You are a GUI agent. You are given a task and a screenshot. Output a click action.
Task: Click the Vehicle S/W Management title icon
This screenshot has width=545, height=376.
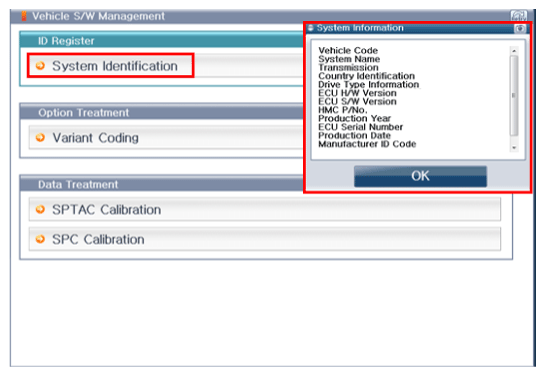pos(24,16)
